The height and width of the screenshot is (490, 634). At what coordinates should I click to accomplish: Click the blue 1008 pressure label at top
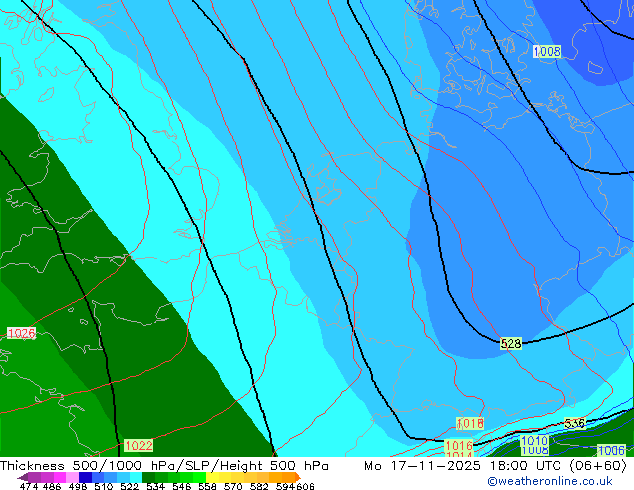[547, 51]
